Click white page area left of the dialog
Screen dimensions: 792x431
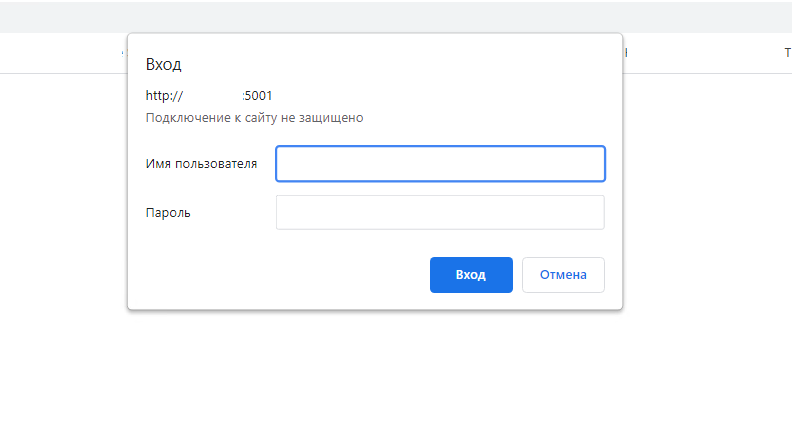click(60, 200)
